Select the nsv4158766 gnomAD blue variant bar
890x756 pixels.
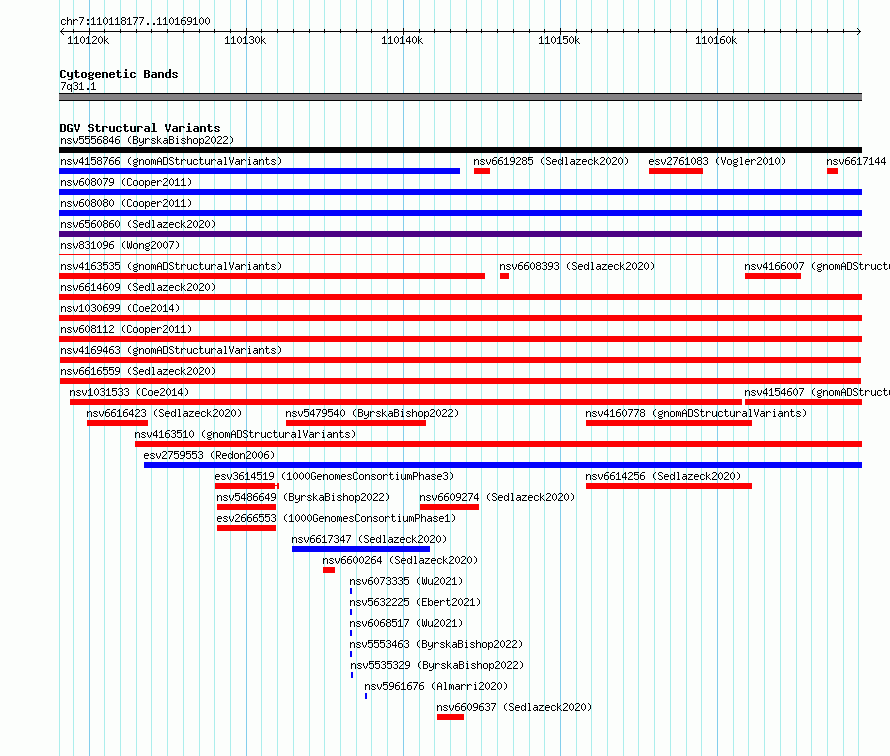259,171
